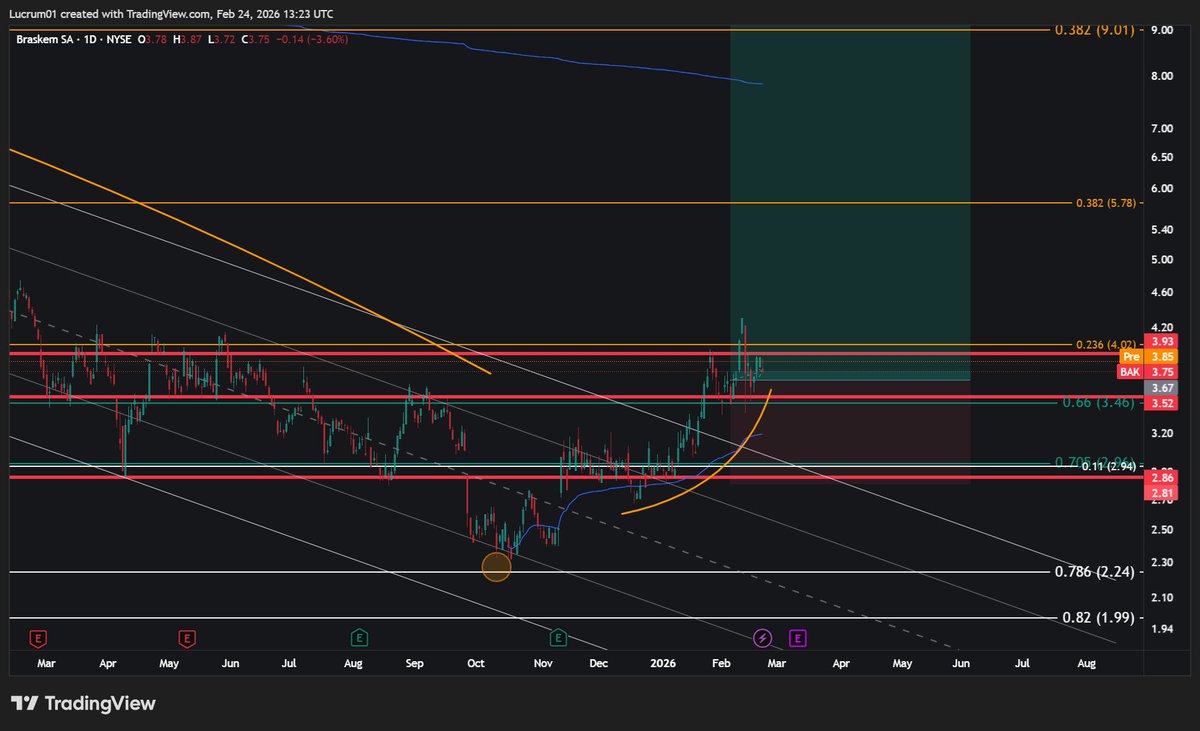The height and width of the screenshot is (731, 1200).
Task: Select the 4.60 price axis label
Action: (x=1162, y=292)
